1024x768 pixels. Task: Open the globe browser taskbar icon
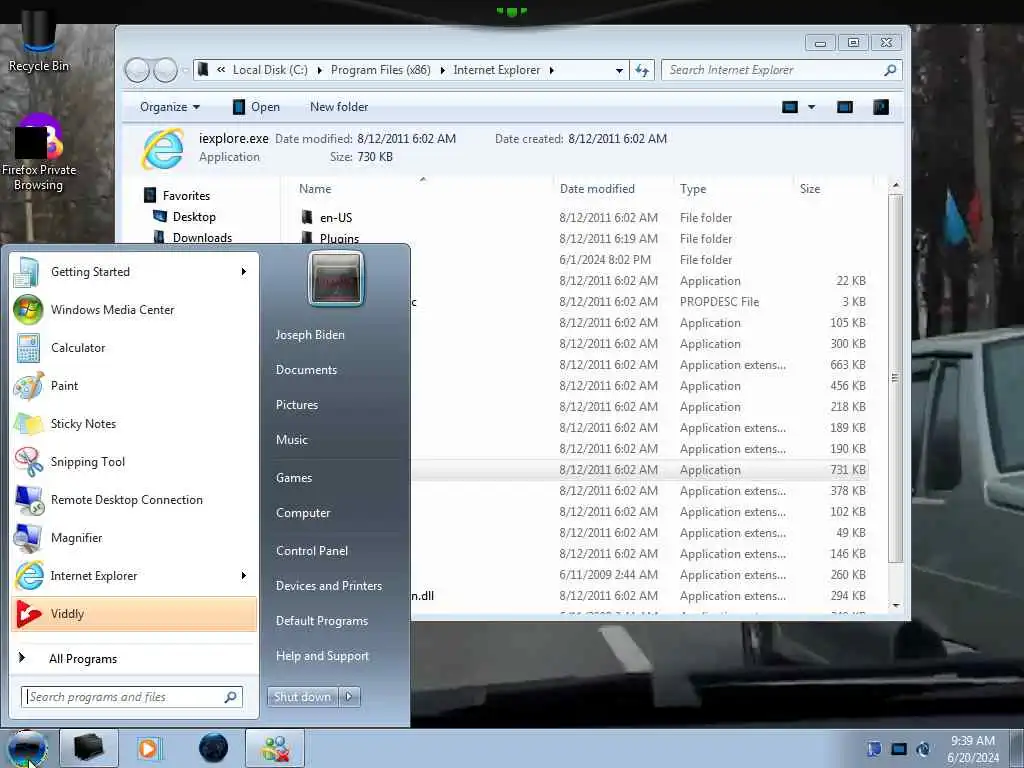(214, 748)
